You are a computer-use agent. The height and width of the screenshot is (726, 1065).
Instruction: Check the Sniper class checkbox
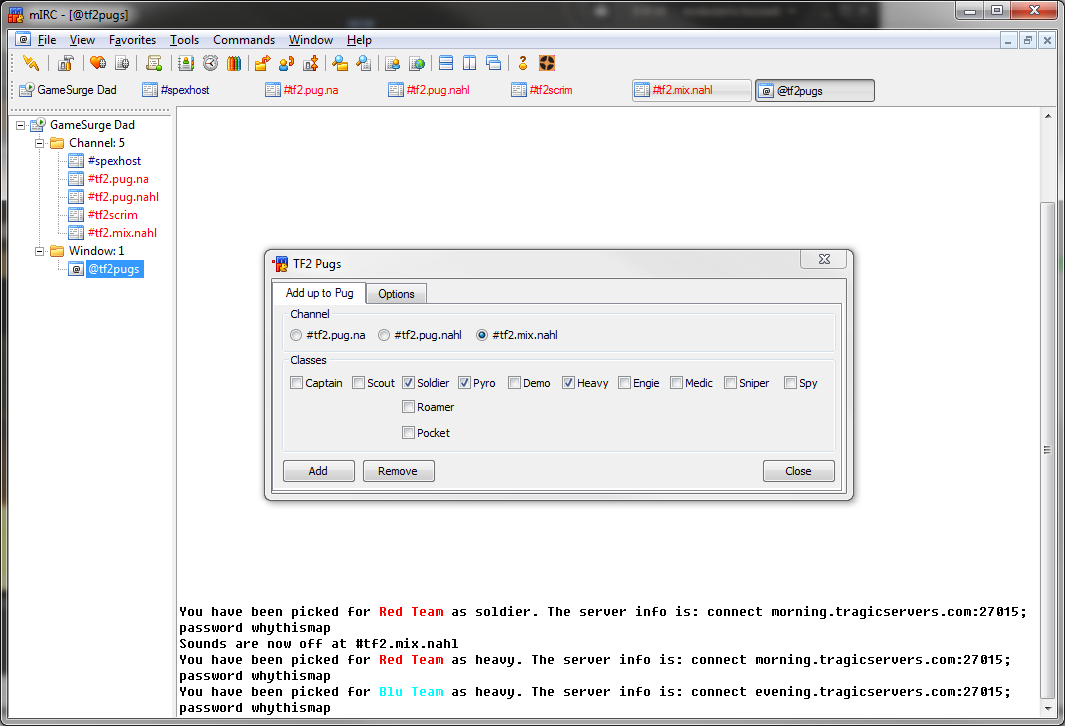point(730,383)
